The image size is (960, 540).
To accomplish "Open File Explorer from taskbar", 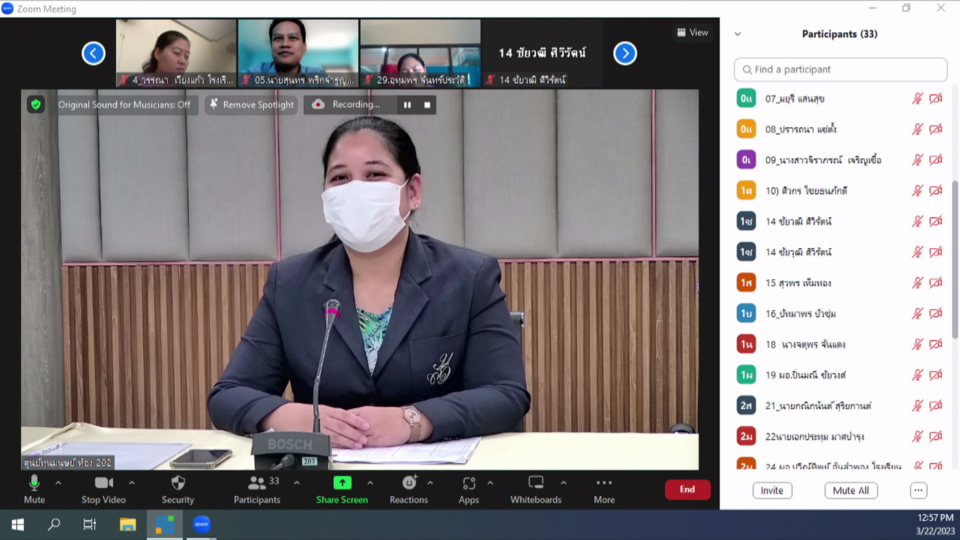I will (x=127, y=525).
